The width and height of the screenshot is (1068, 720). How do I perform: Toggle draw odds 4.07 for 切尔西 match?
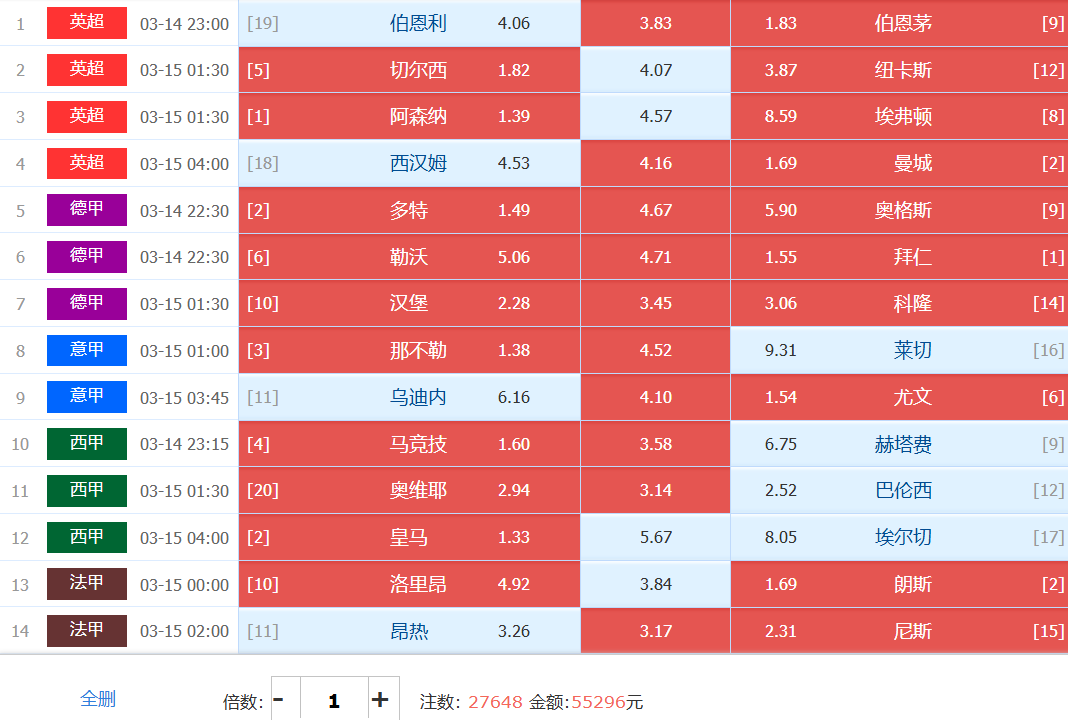(x=655, y=70)
